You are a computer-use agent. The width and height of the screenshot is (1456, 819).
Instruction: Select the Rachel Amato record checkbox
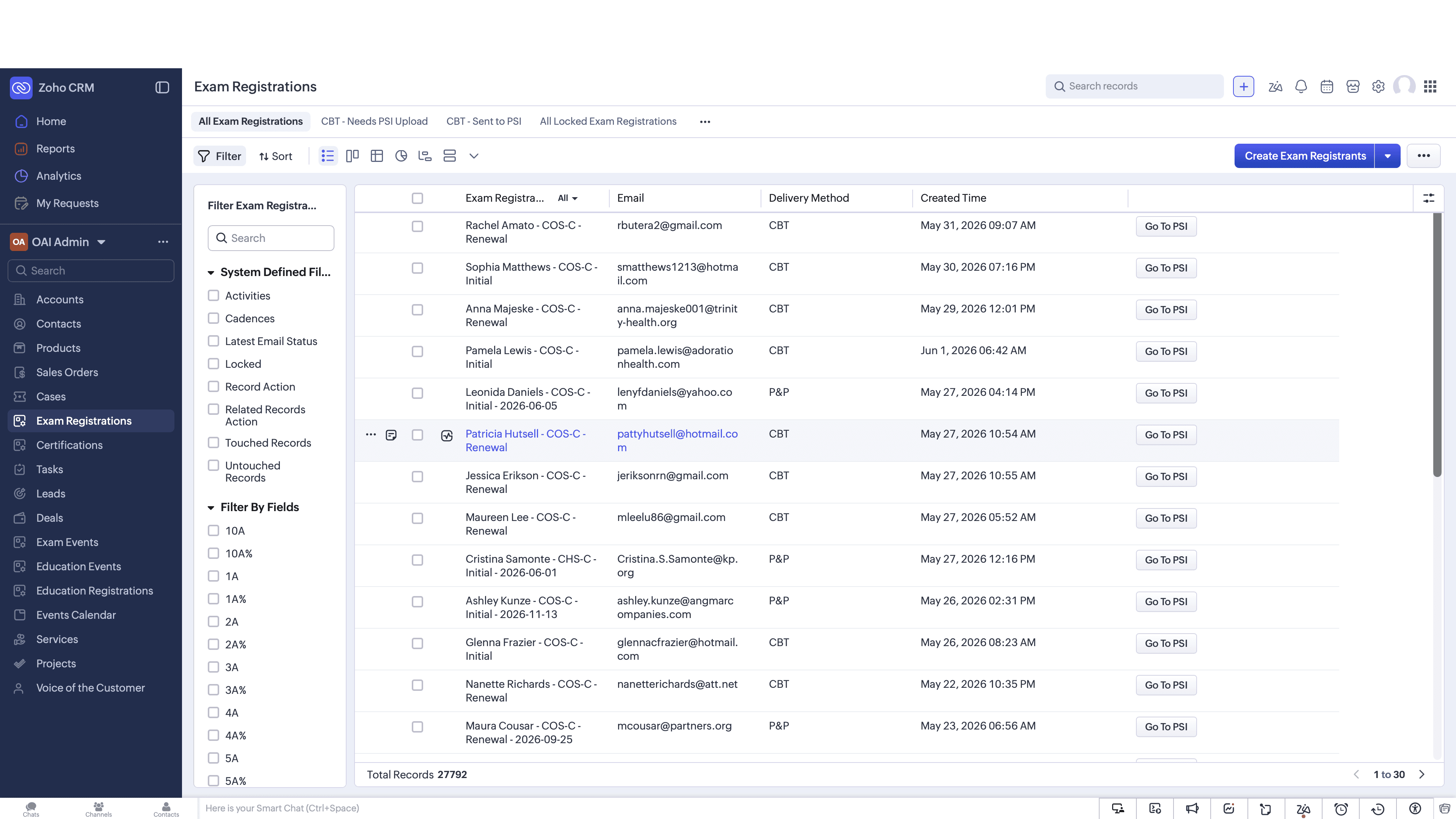(x=417, y=226)
